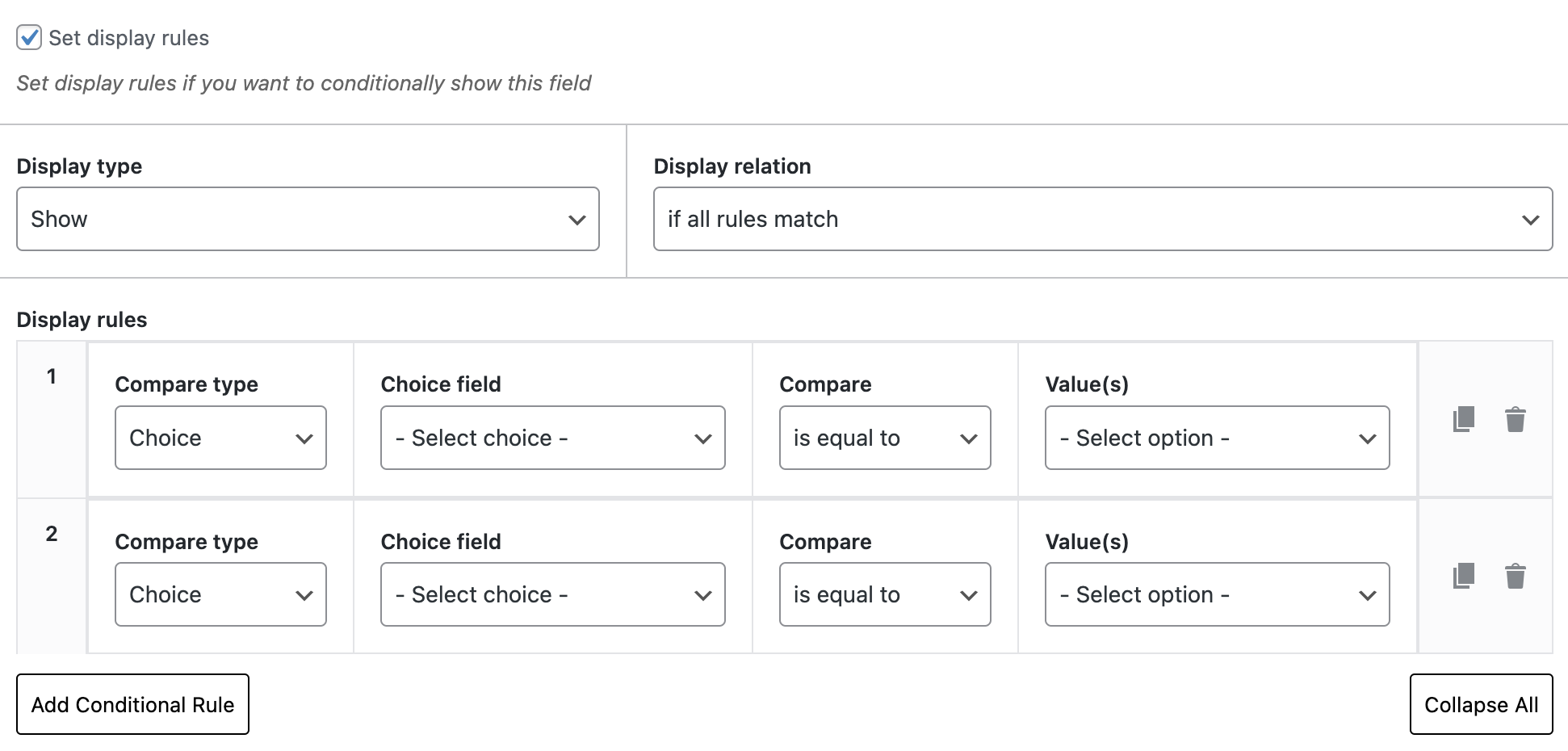Open the Compare dropdown in rule 1

point(885,438)
